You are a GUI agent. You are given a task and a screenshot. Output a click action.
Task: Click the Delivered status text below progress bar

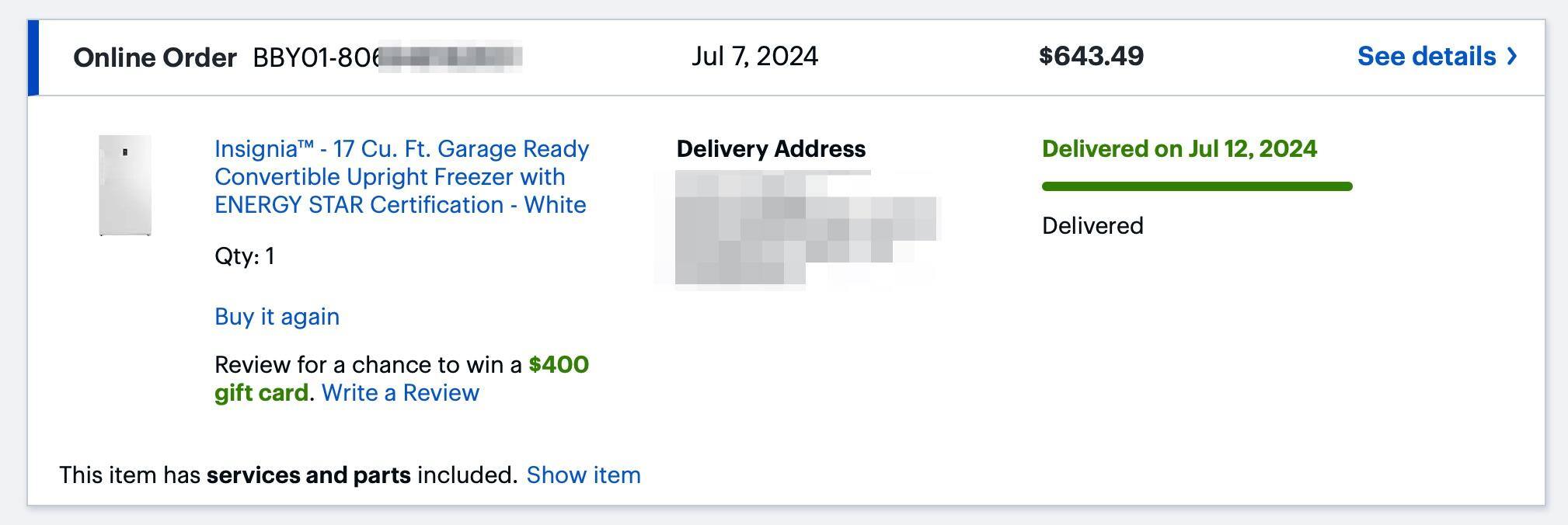pos(1092,226)
